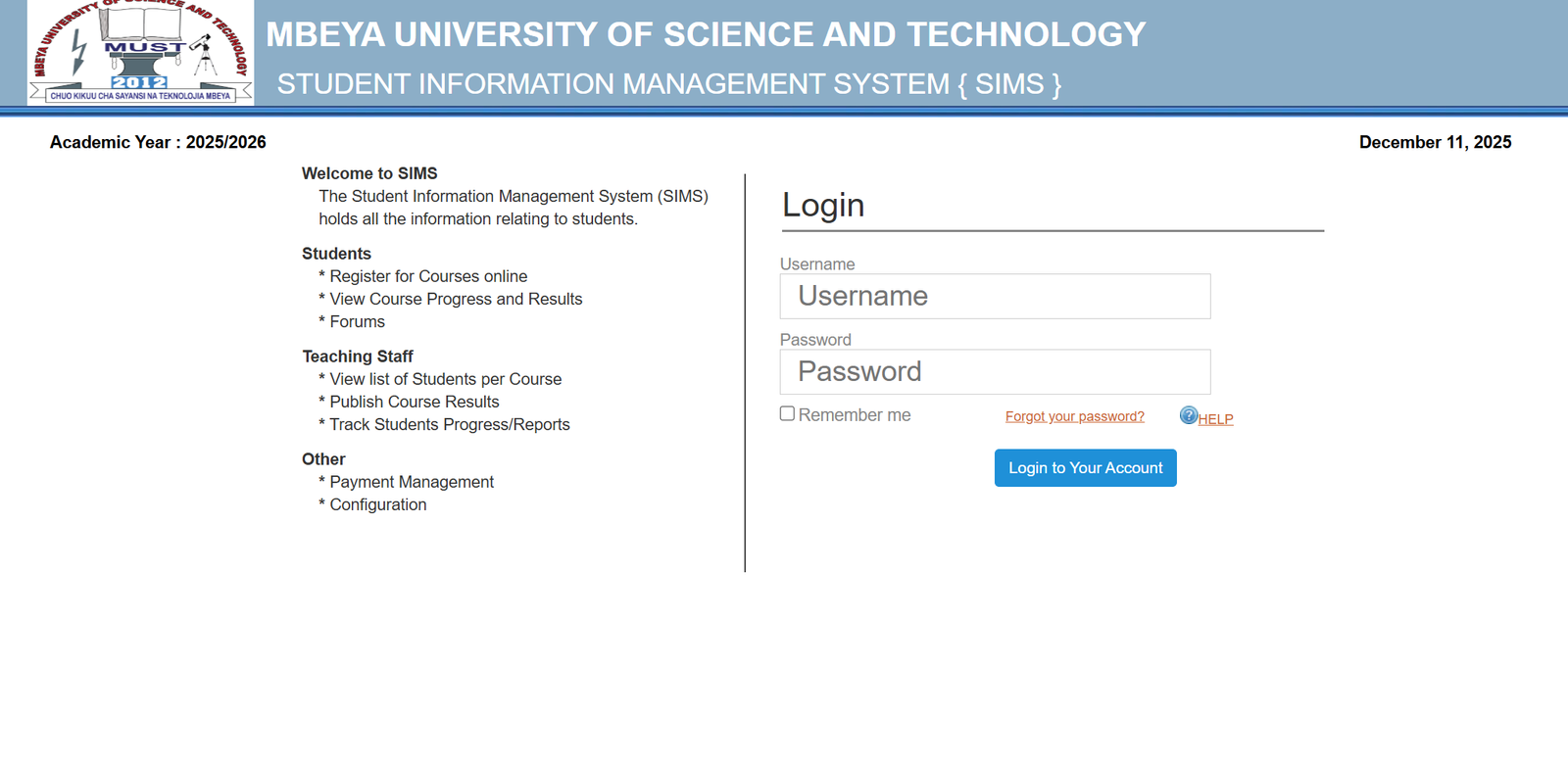Select Publish Course Results entry

(x=414, y=402)
